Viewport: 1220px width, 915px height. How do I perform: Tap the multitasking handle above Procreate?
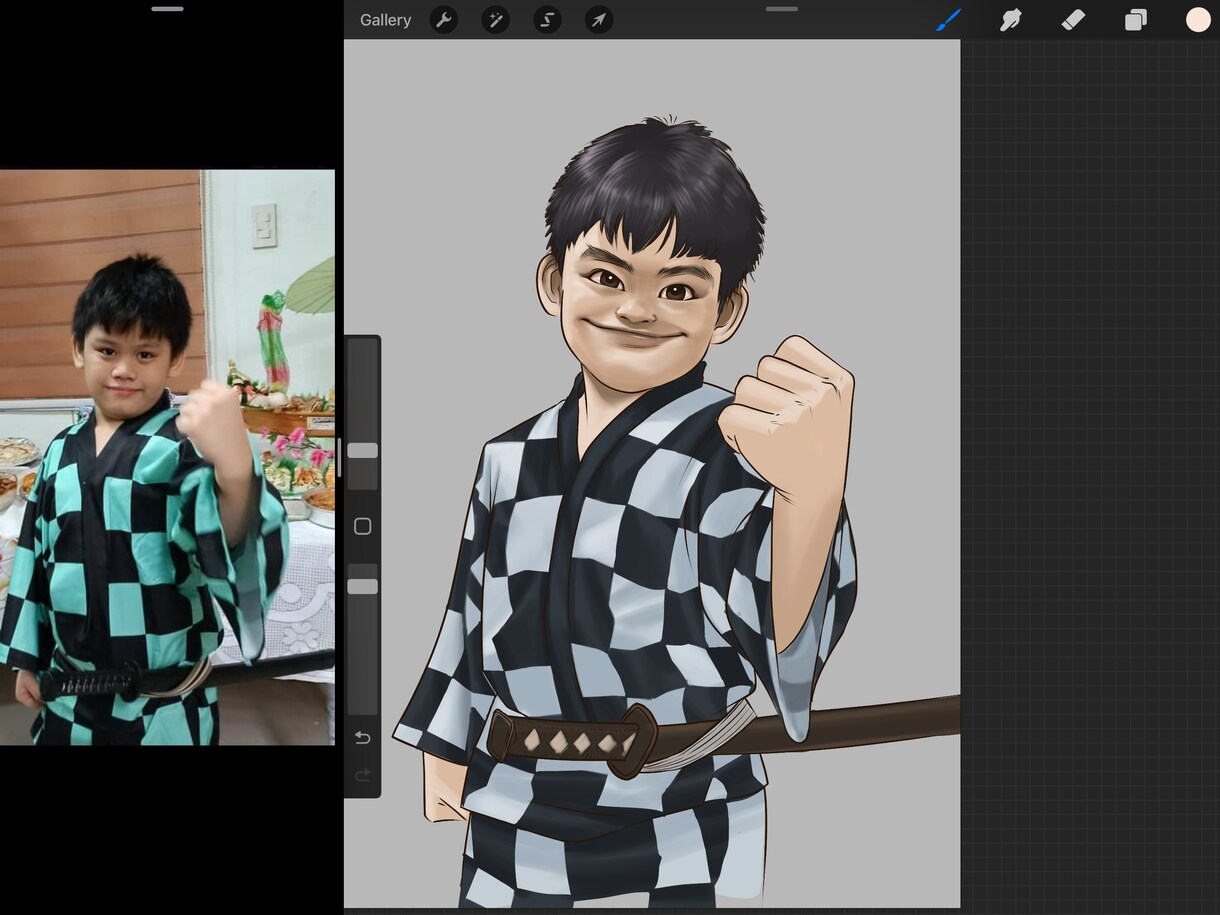point(782,9)
